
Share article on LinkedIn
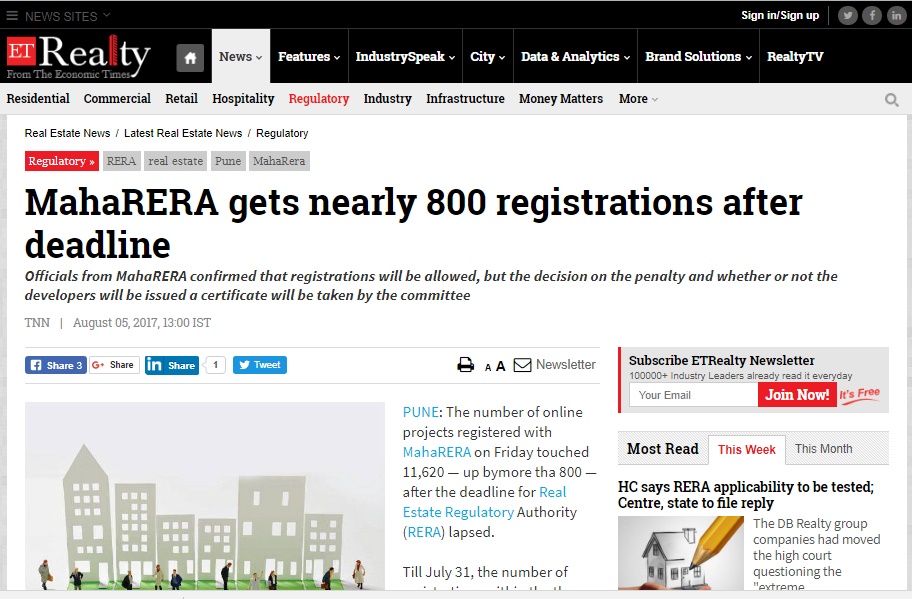tap(172, 365)
